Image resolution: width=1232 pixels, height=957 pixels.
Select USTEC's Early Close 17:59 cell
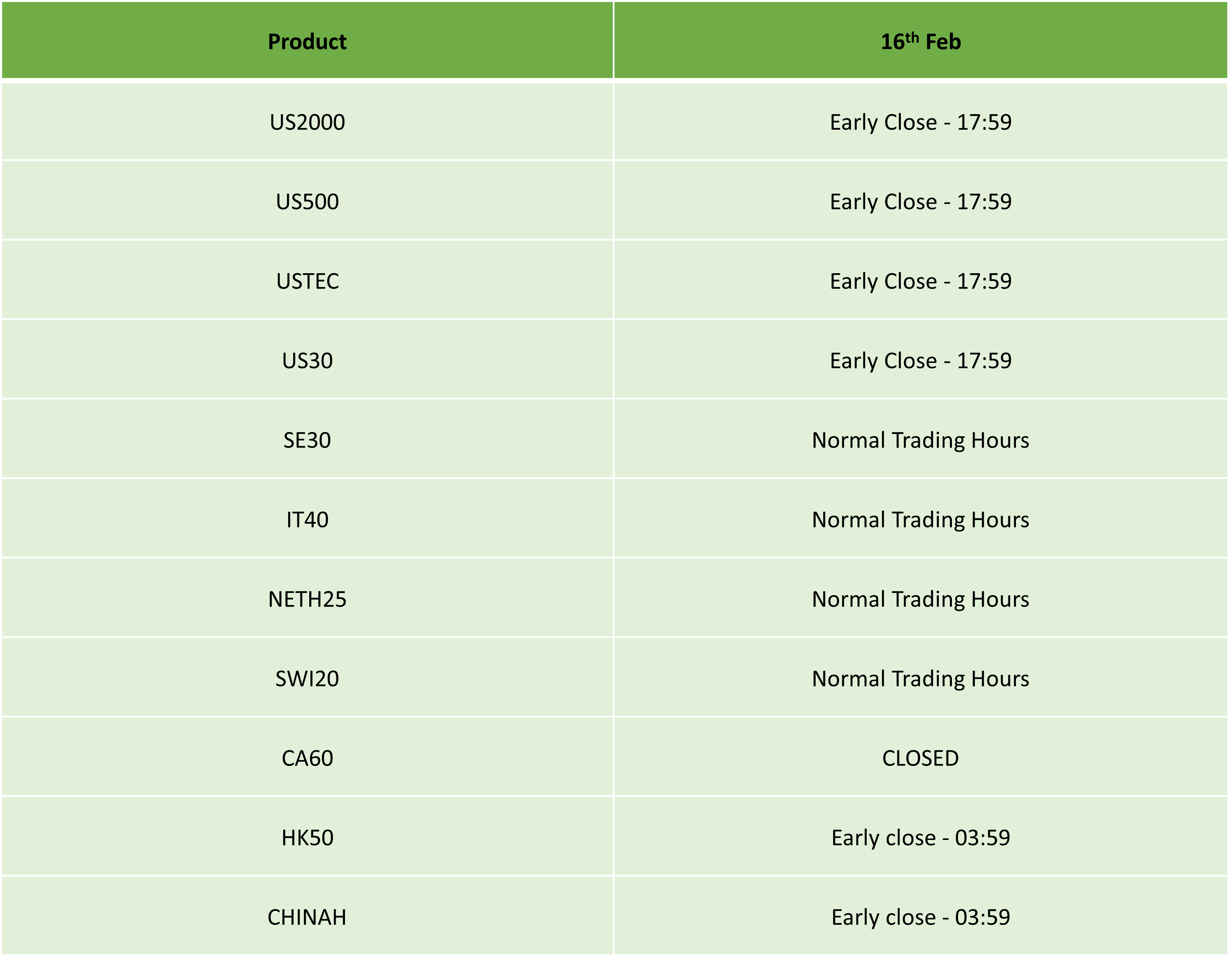tap(920, 282)
